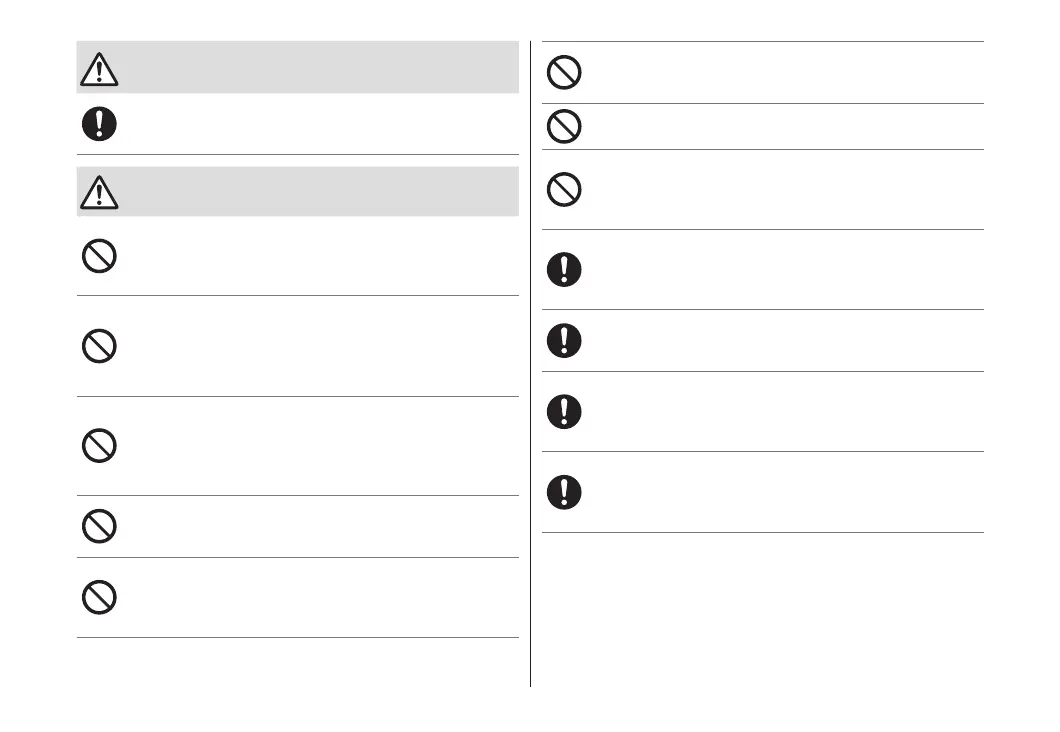The height and width of the screenshot is (732, 1060).
Task: Select the second prohibition icon in left column
Action: tap(99, 346)
